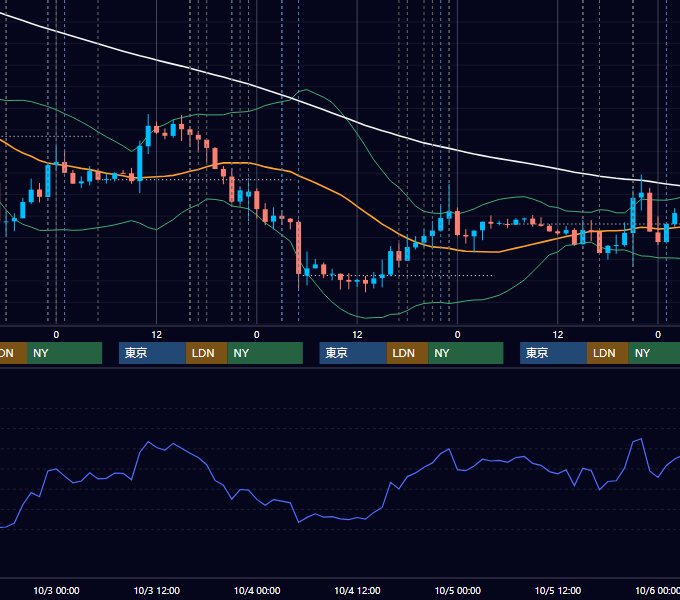Click the 10/4 00:00 time axis label
Screen dimensions: 680x600
[x=257, y=590]
